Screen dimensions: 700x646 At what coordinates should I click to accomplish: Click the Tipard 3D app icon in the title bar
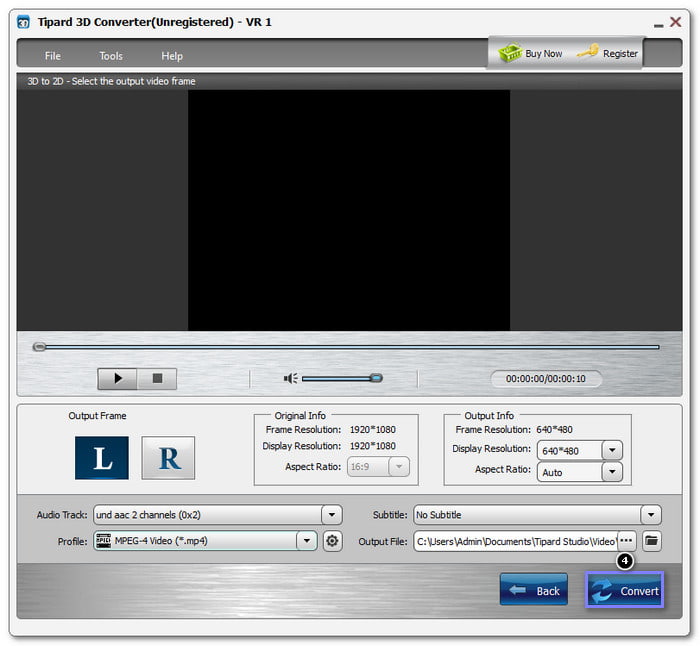point(23,22)
